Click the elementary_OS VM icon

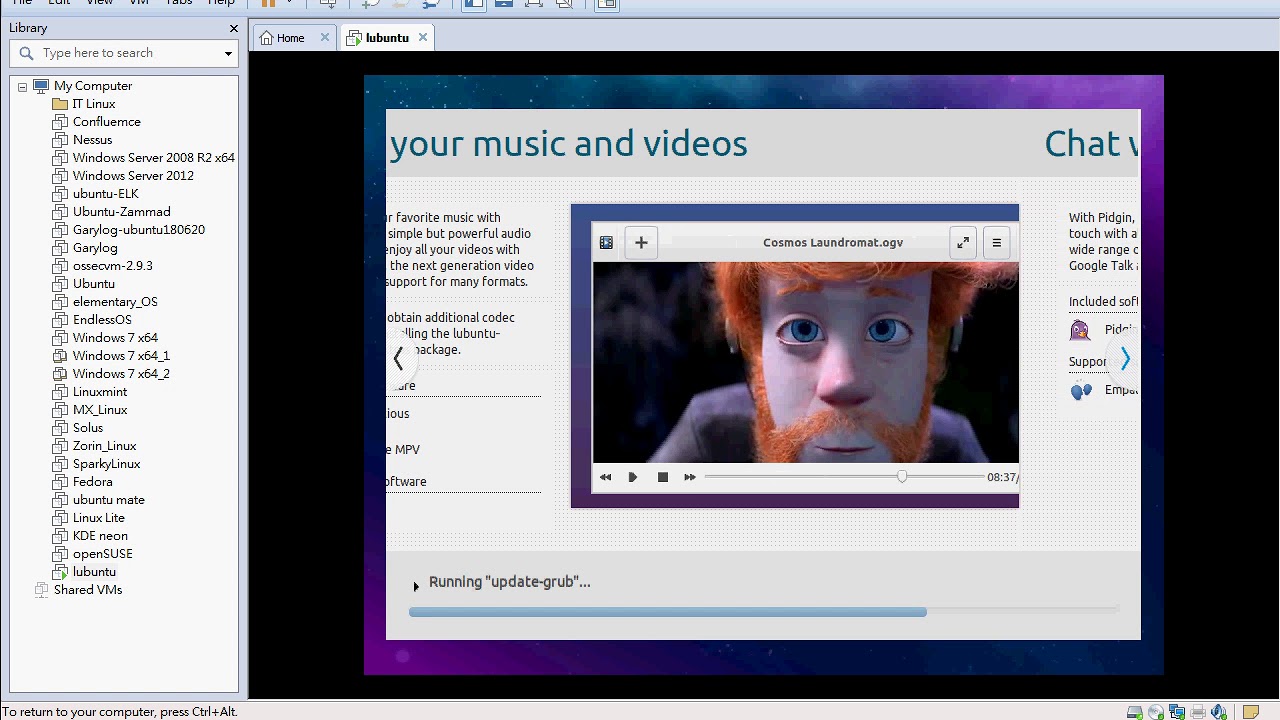pos(60,302)
